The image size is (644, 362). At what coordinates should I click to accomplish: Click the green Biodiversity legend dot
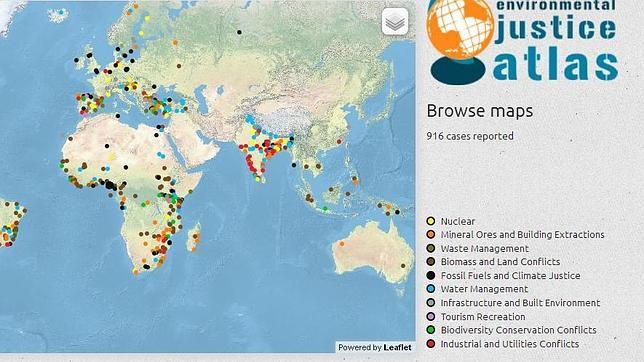430,330
